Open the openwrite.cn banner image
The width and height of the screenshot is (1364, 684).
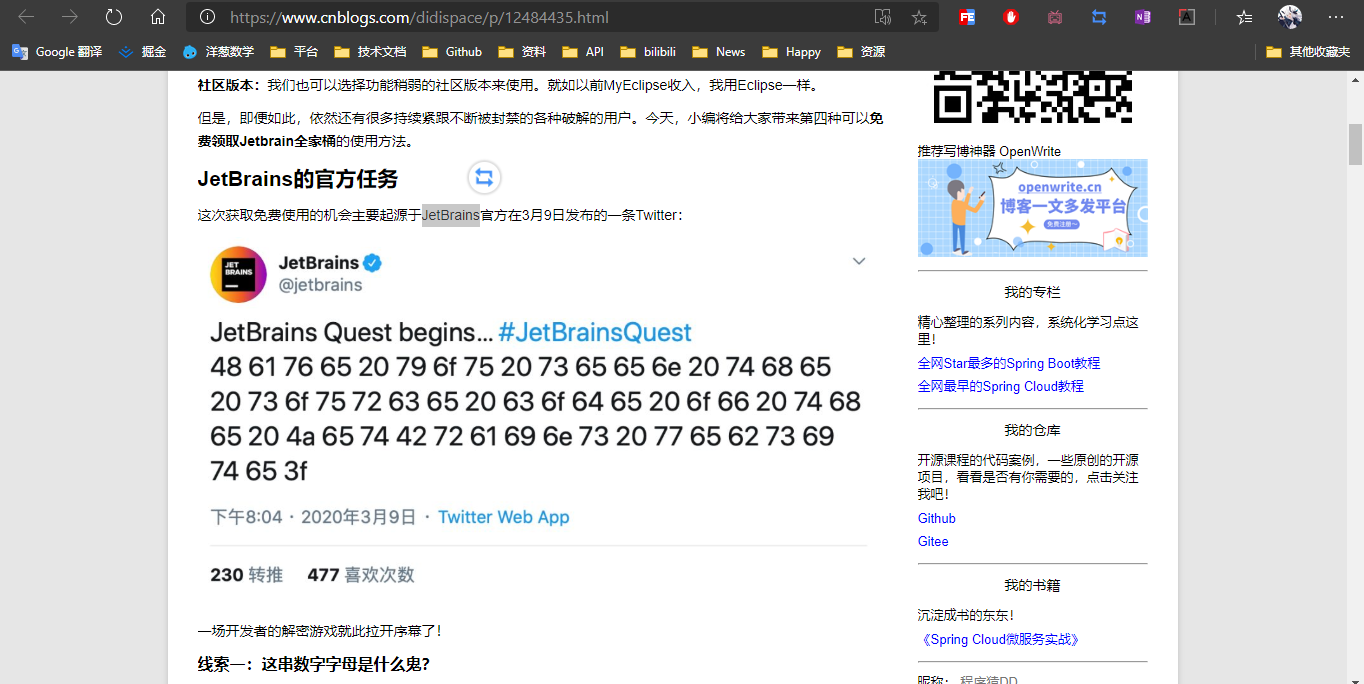[1033, 208]
